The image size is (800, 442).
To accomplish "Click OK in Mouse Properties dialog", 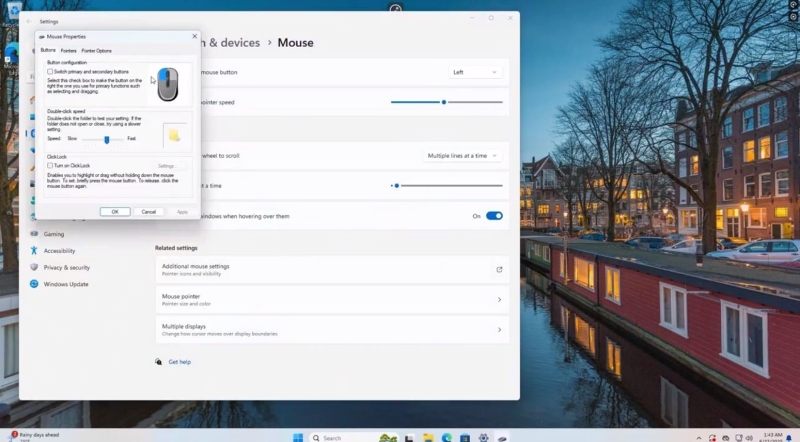I will point(115,212).
